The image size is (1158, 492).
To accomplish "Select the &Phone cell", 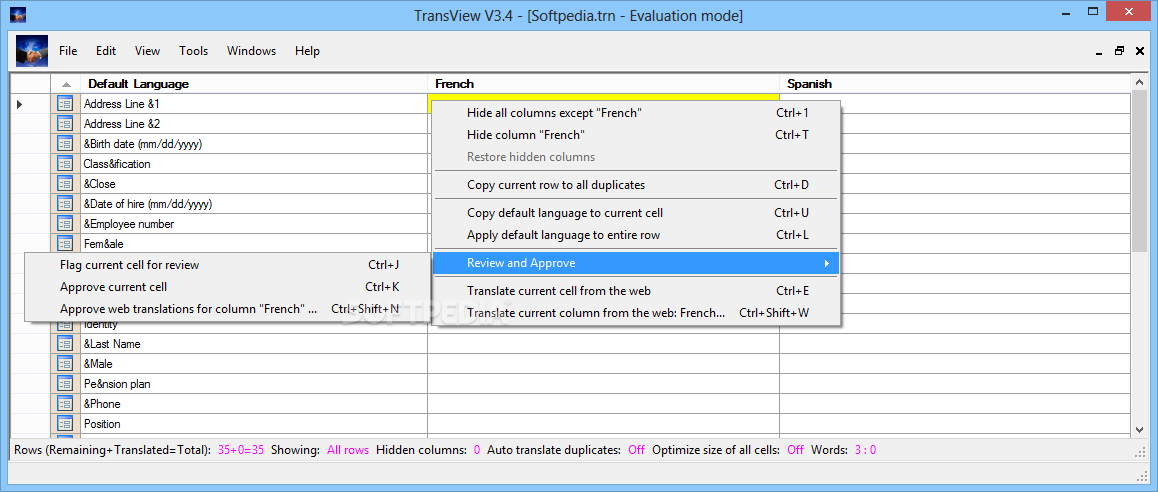I will (254, 403).
